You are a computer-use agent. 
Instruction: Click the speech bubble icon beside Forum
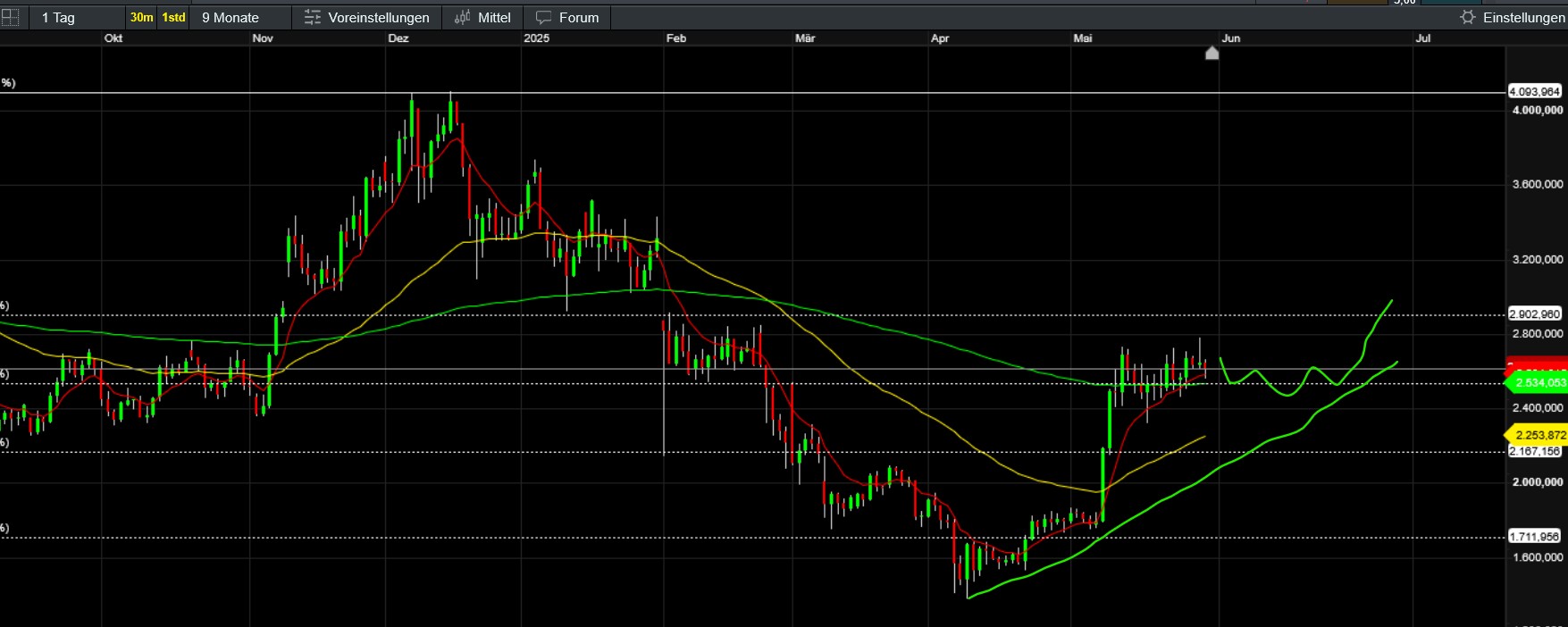click(x=543, y=18)
